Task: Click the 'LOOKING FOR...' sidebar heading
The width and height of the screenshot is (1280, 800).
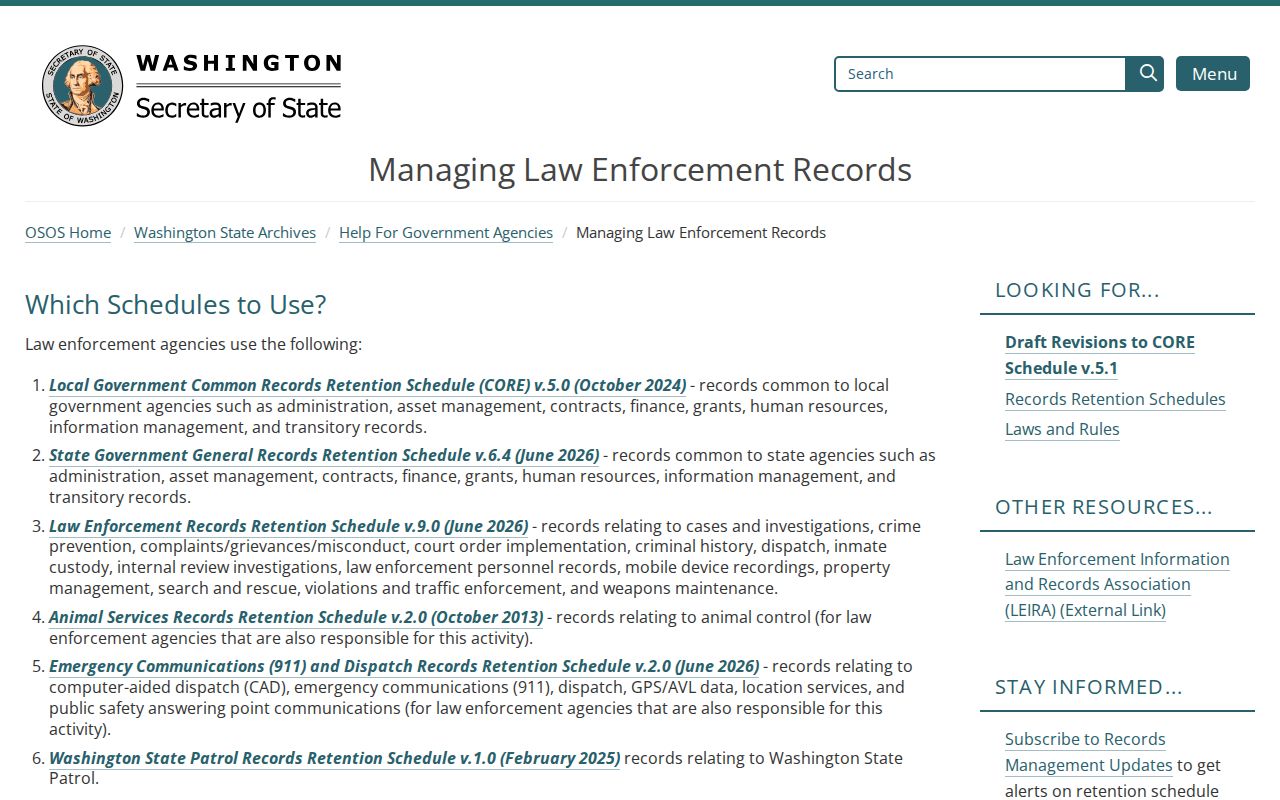Action: 1077,290
